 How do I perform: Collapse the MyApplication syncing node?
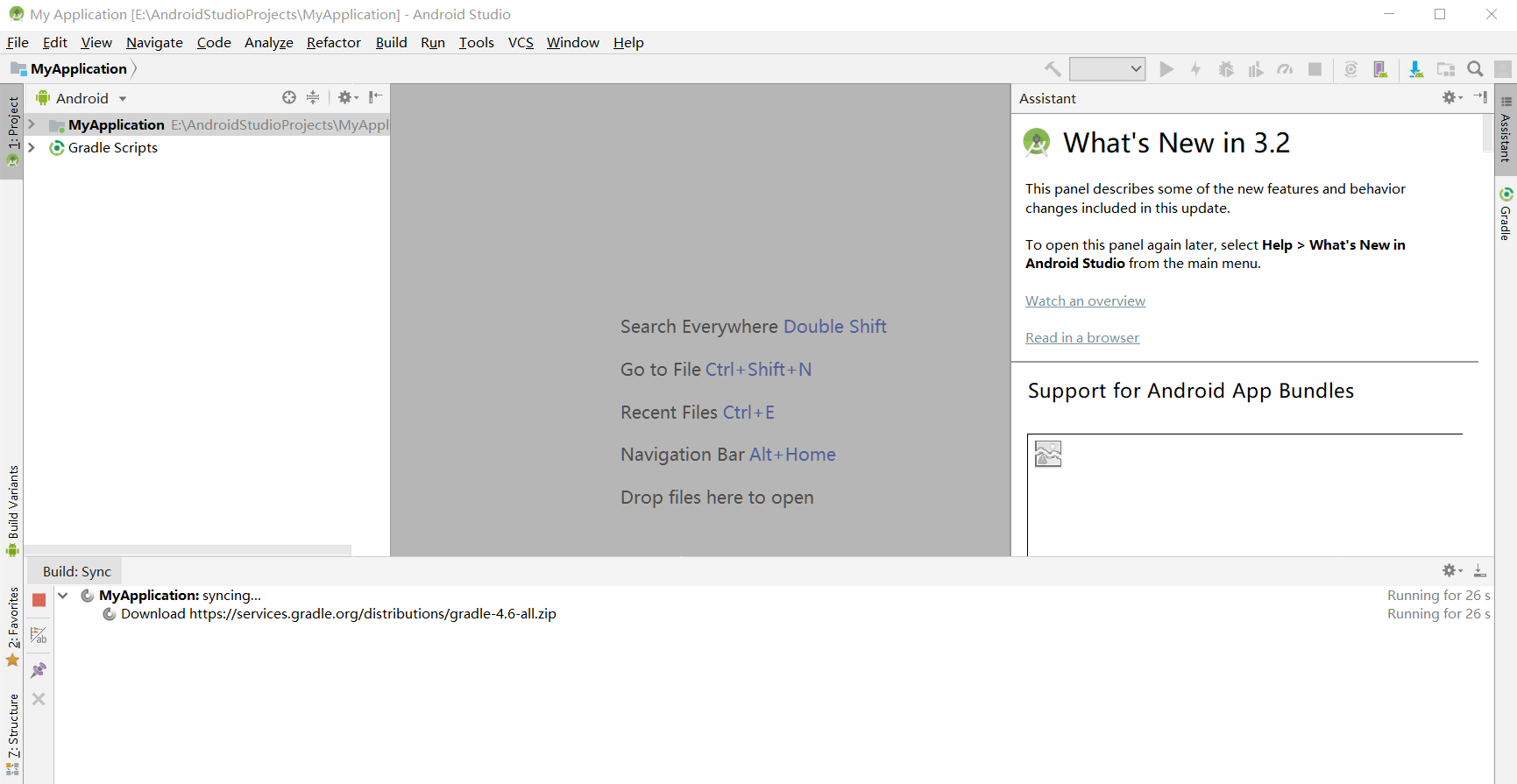point(63,596)
